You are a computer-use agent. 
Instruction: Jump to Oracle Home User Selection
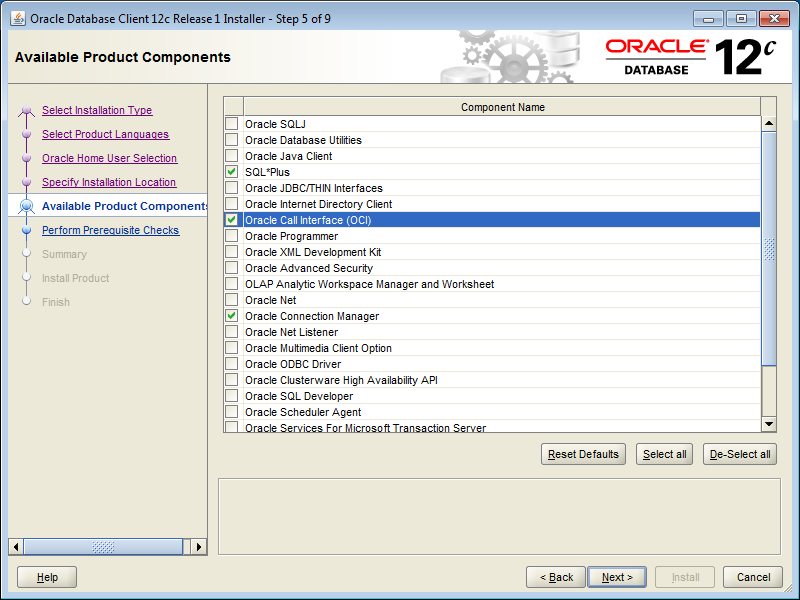click(110, 158)
